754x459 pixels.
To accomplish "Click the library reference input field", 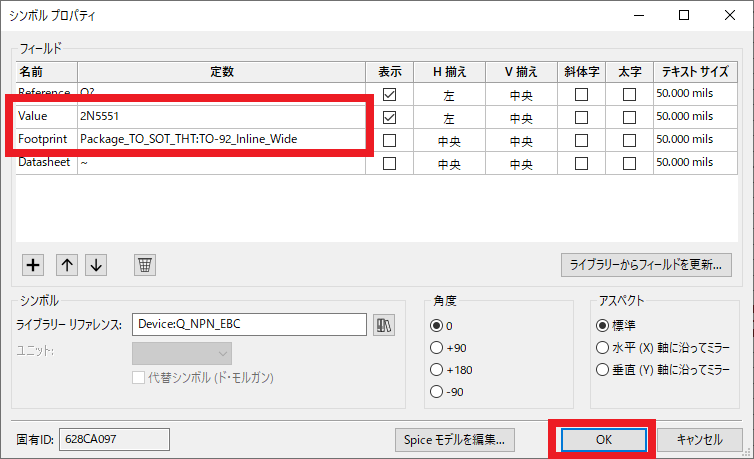I will (x=249, y=324).
